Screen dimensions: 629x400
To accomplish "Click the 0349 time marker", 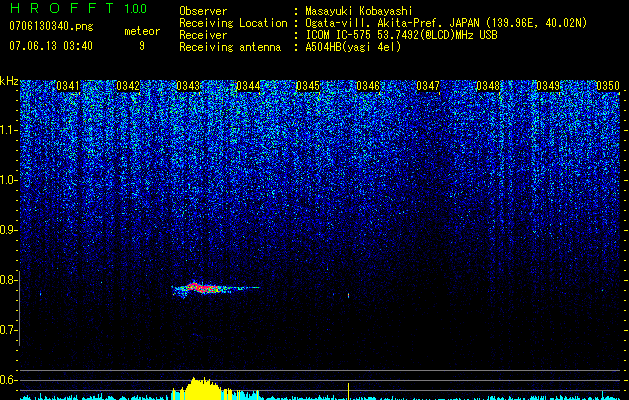I will coord(548,86).
